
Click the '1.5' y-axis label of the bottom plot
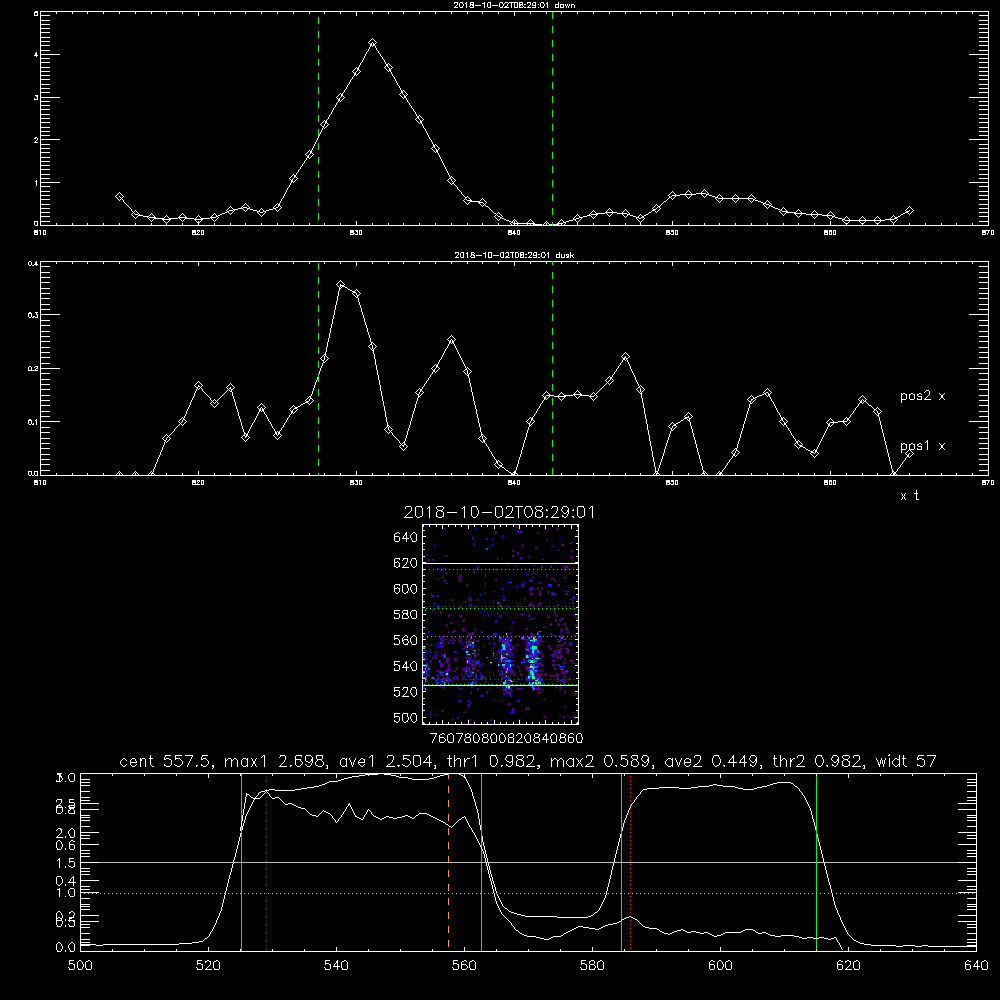[68, 863]
